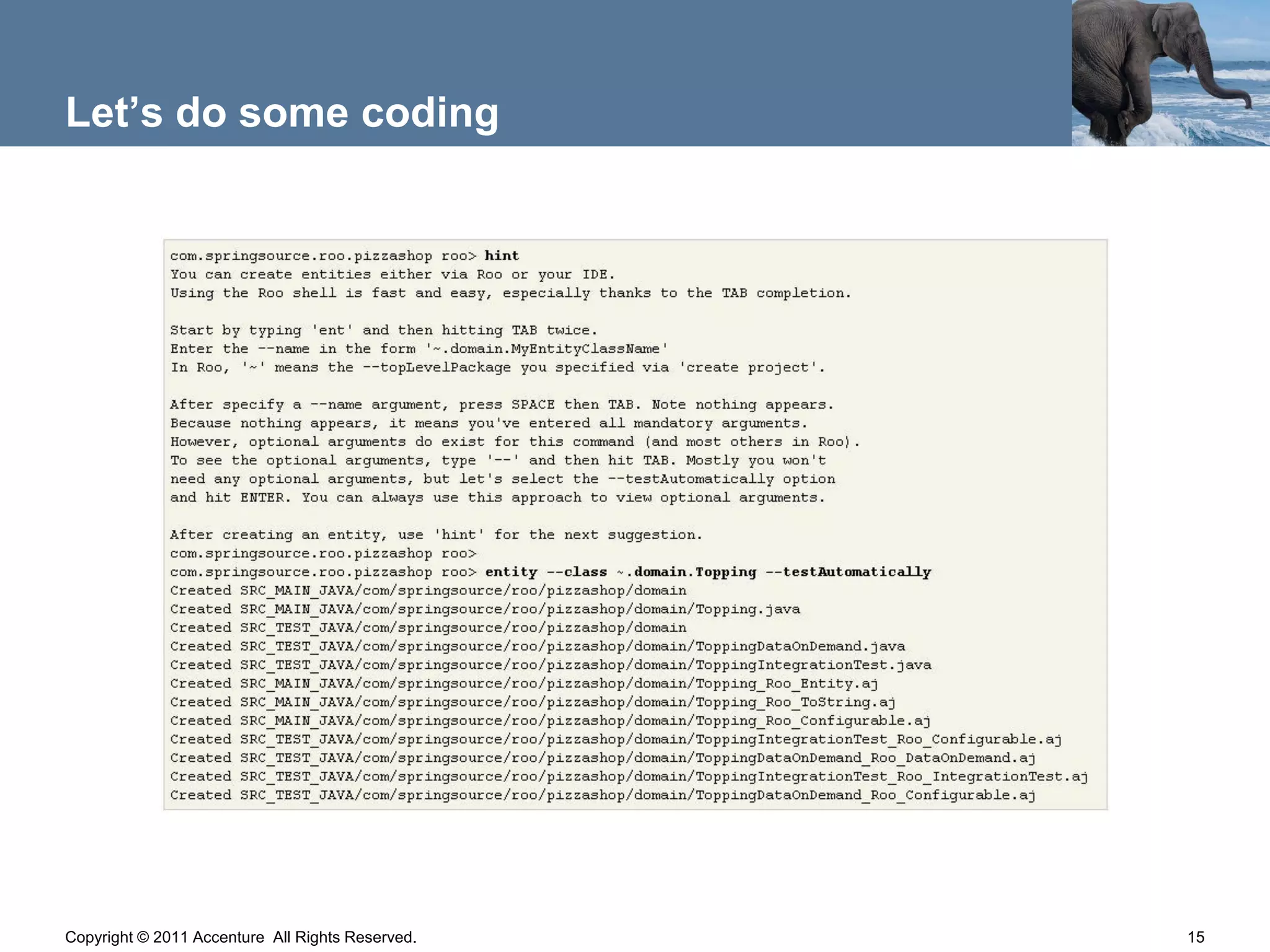Image resolution: width=1270 pixels, height=952 pixels.
Task: Click the line ending 'ToppingDataOnDemand_Roo_Configurable.aj'
Action: click(x=603, y=795)
